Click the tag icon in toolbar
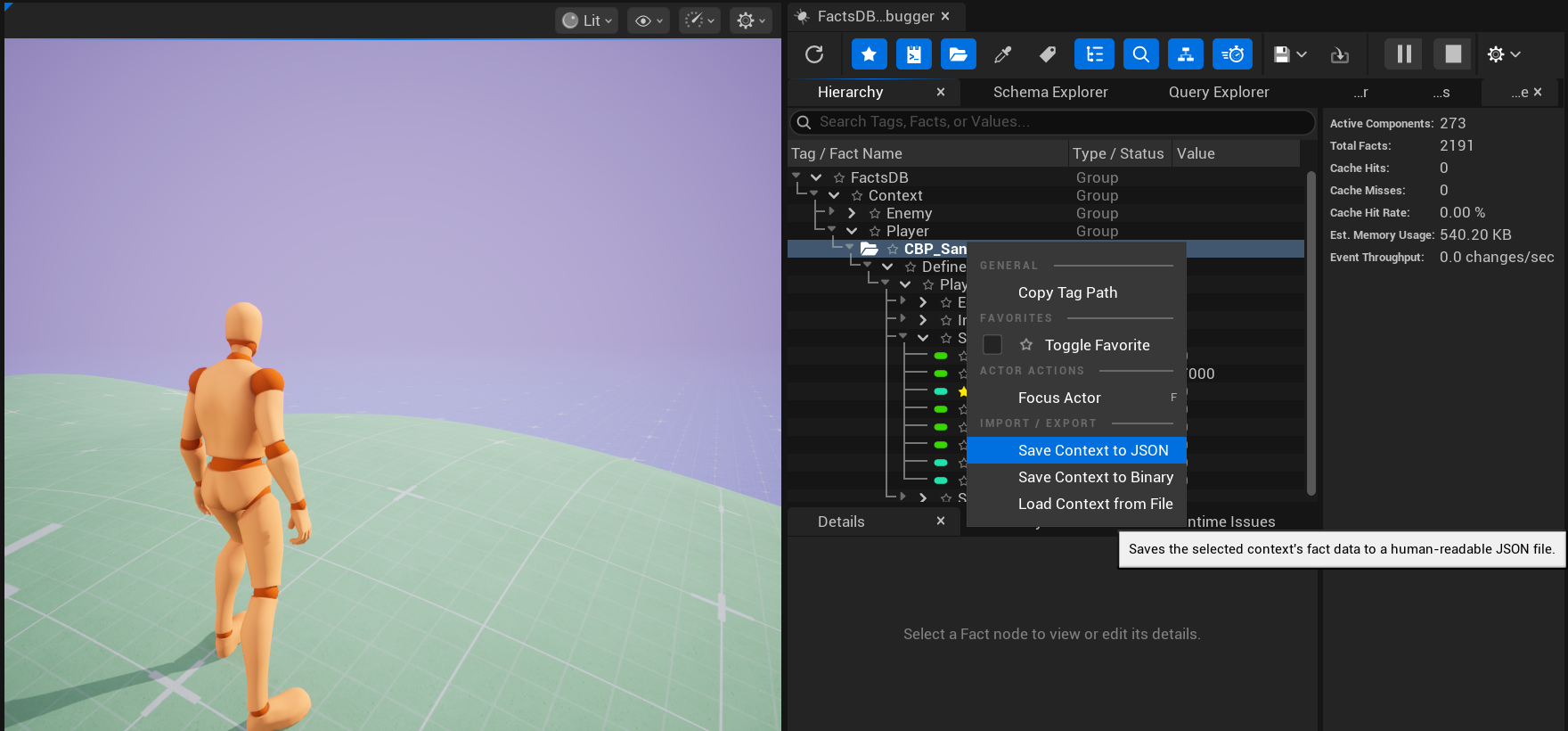Screen dimensions: 1568x731 tap(1048, 54)
